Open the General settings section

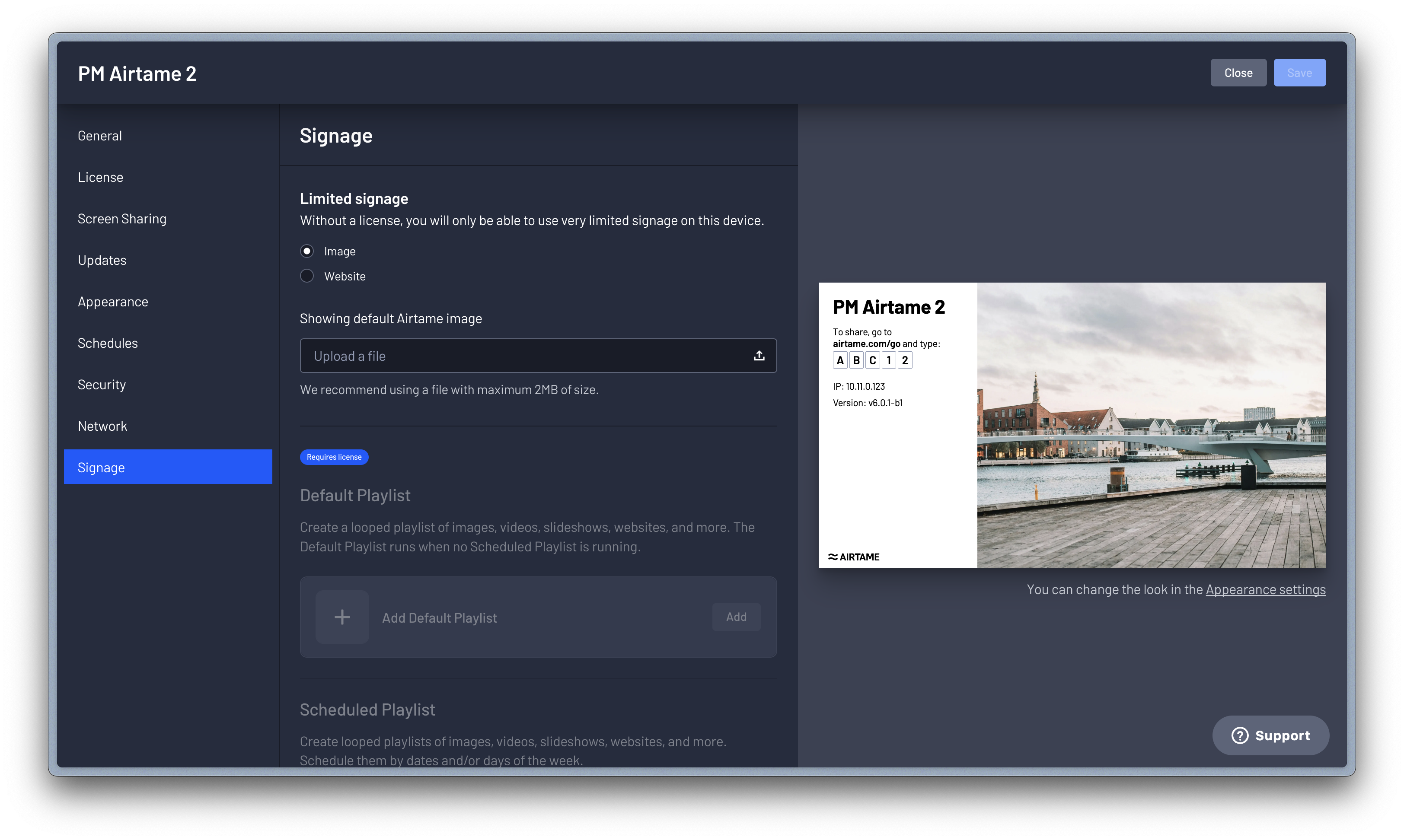168,136
